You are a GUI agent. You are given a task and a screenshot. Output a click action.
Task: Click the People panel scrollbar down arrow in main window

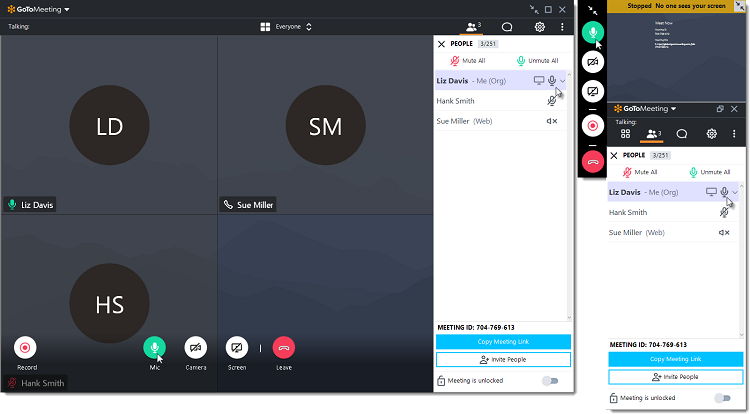[x=569, y=317]
